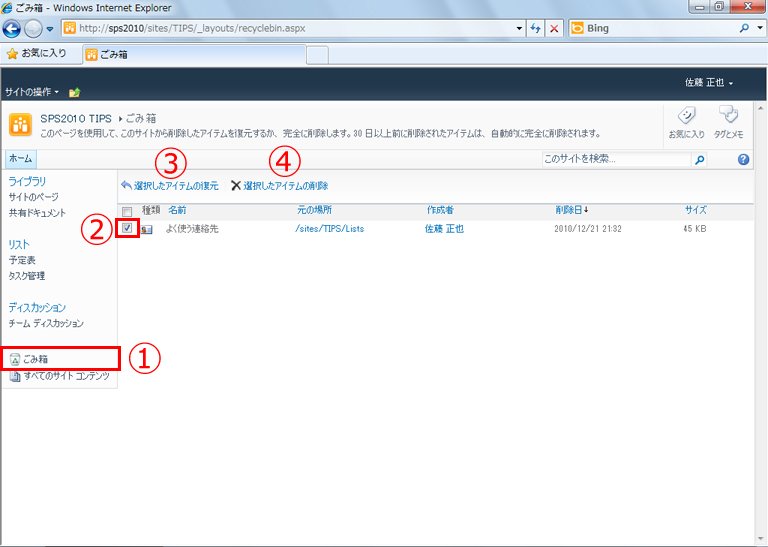Open ごみ箱 in the sidebar
Screen dimensions: 768x547
pyautogui.click(x=36, y=359)
